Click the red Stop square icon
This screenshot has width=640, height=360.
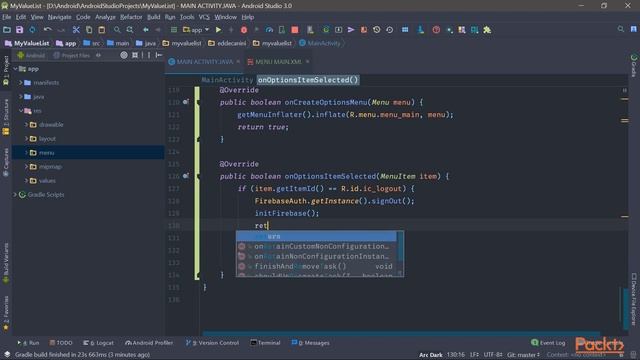[295, 30]
